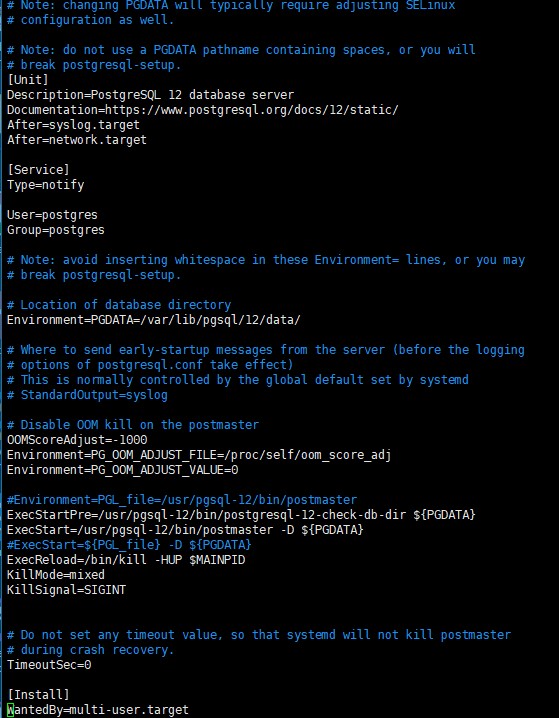
Task: Click the ExecStartPre check-db-dir line
Action: 241,515
